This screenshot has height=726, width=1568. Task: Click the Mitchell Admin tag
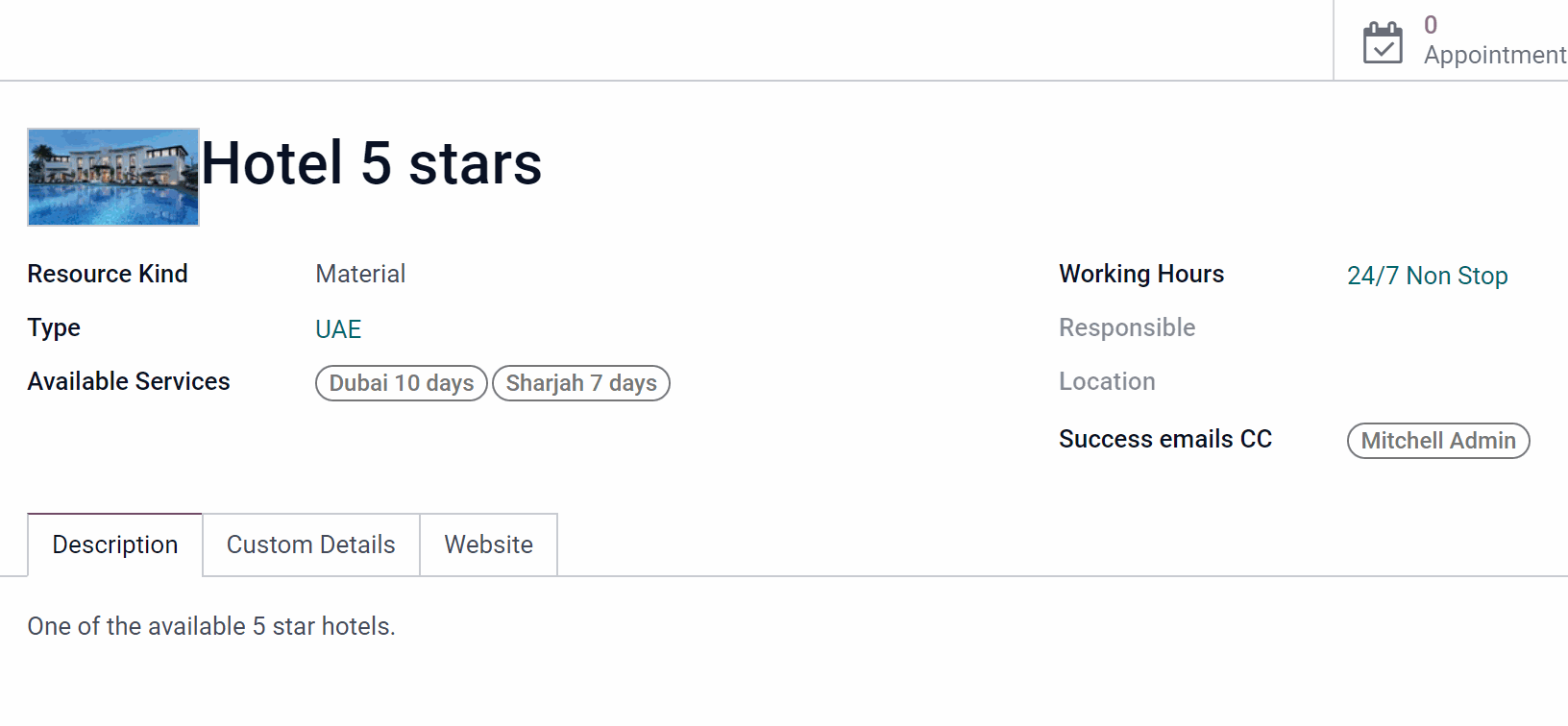click(1438, 441)
